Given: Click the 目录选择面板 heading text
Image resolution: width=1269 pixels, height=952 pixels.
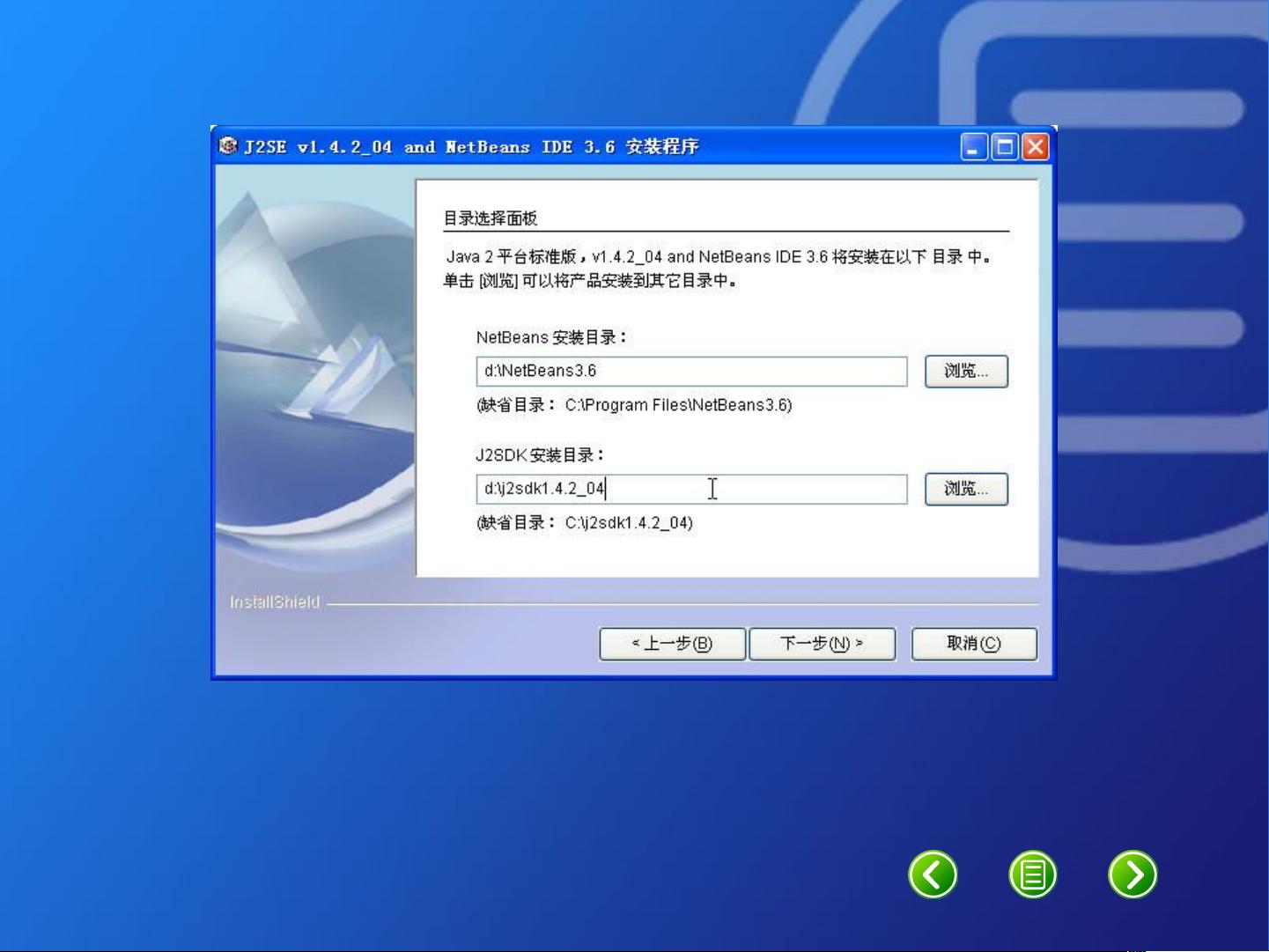Looking at the screenshot, I should click(x=491, y=218).
